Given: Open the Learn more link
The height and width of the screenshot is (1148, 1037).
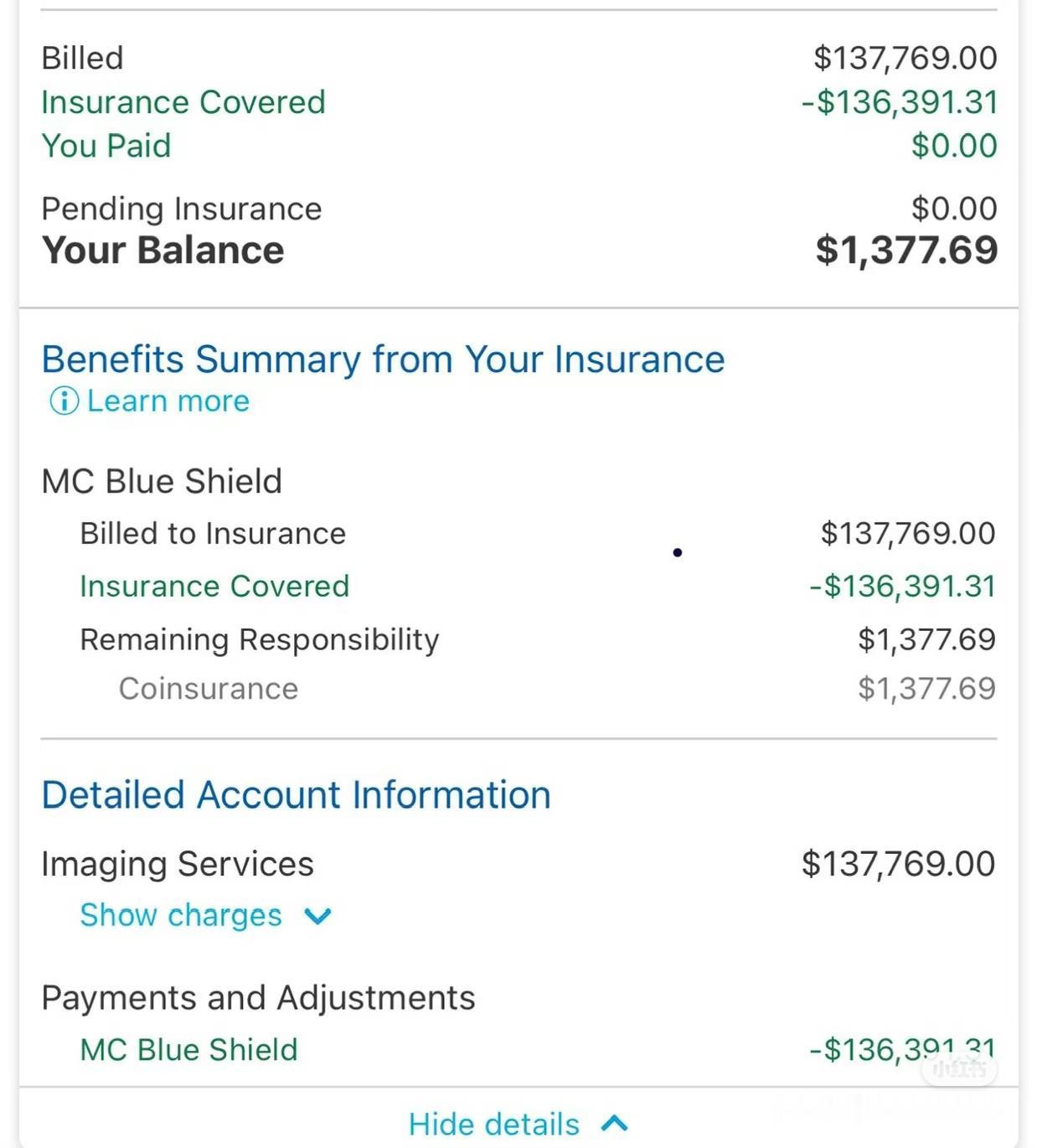Looking at the screenshot, I should pyautogui.click(x=168, y=401).
